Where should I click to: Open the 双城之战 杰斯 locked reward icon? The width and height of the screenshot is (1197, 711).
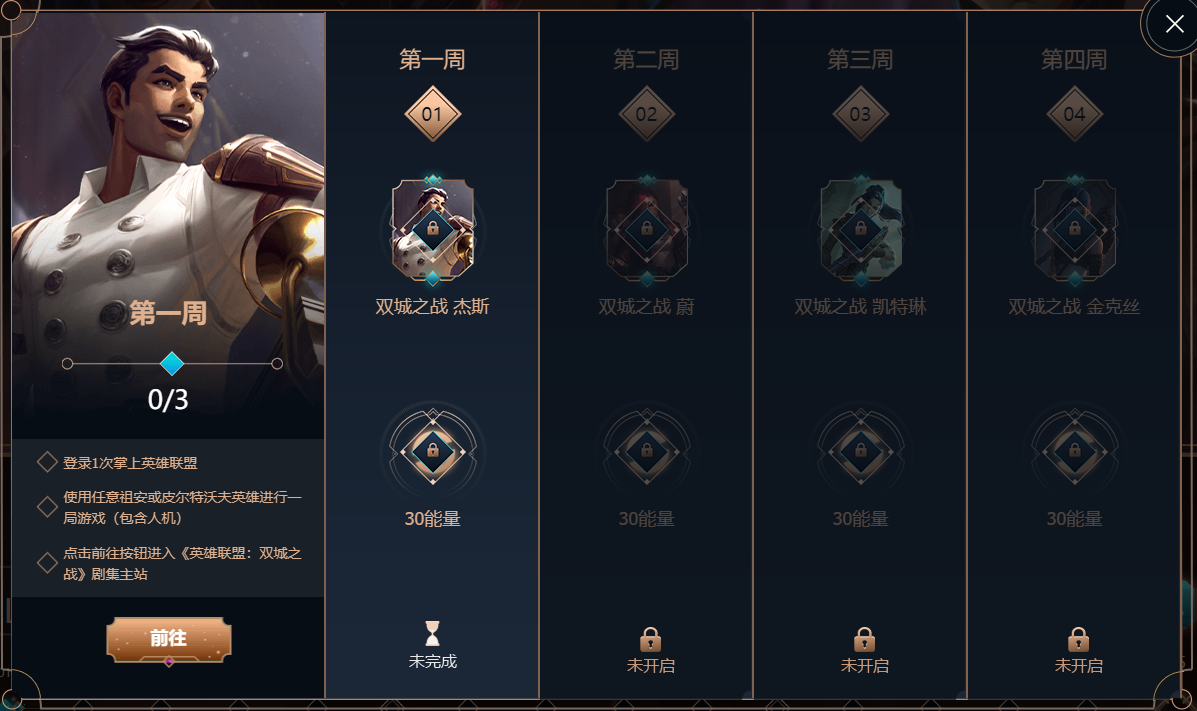click(433, 230)
